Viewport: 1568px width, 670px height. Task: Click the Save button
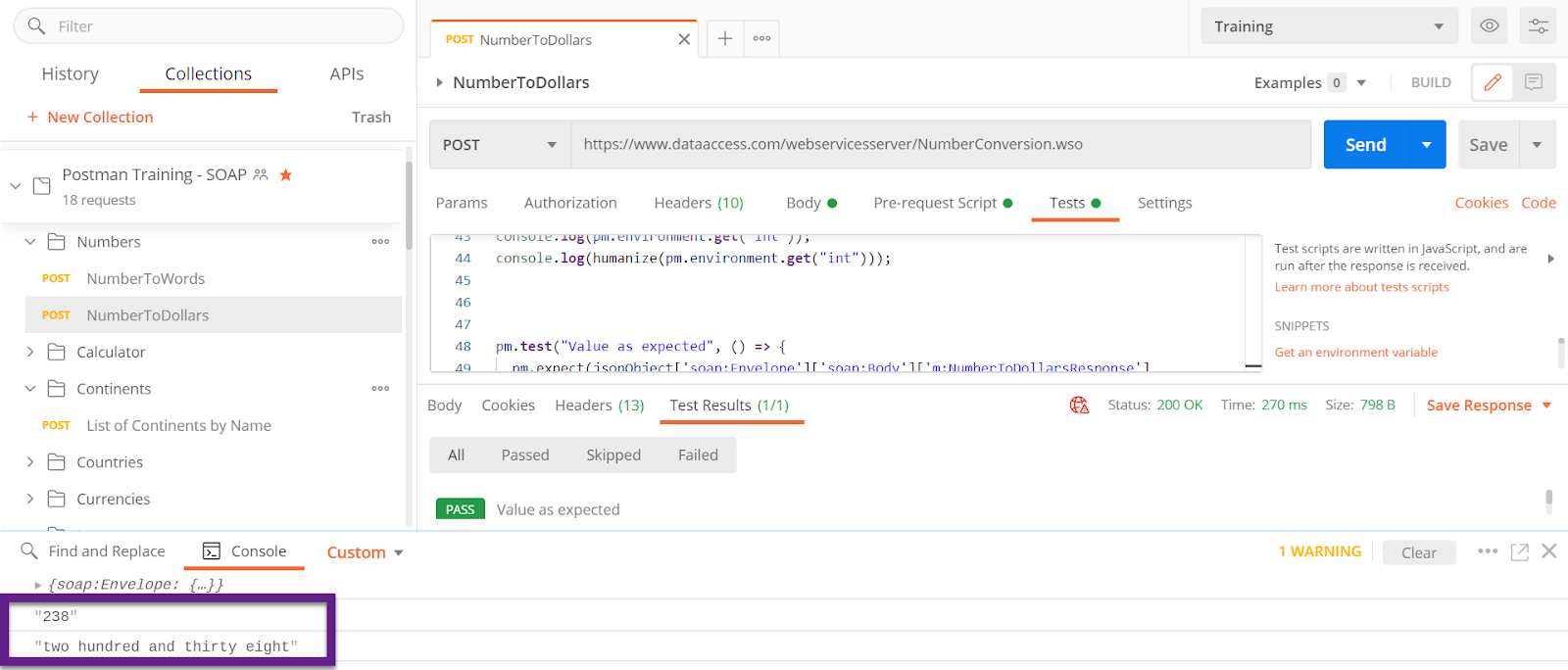[1489, 145]
